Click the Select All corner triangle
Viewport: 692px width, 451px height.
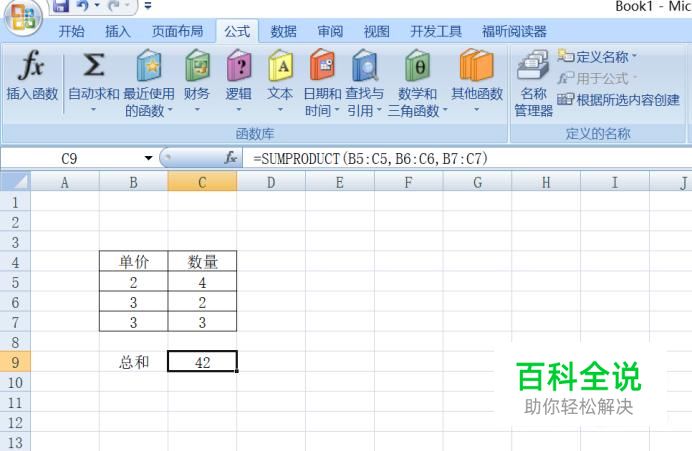point(15,182)
